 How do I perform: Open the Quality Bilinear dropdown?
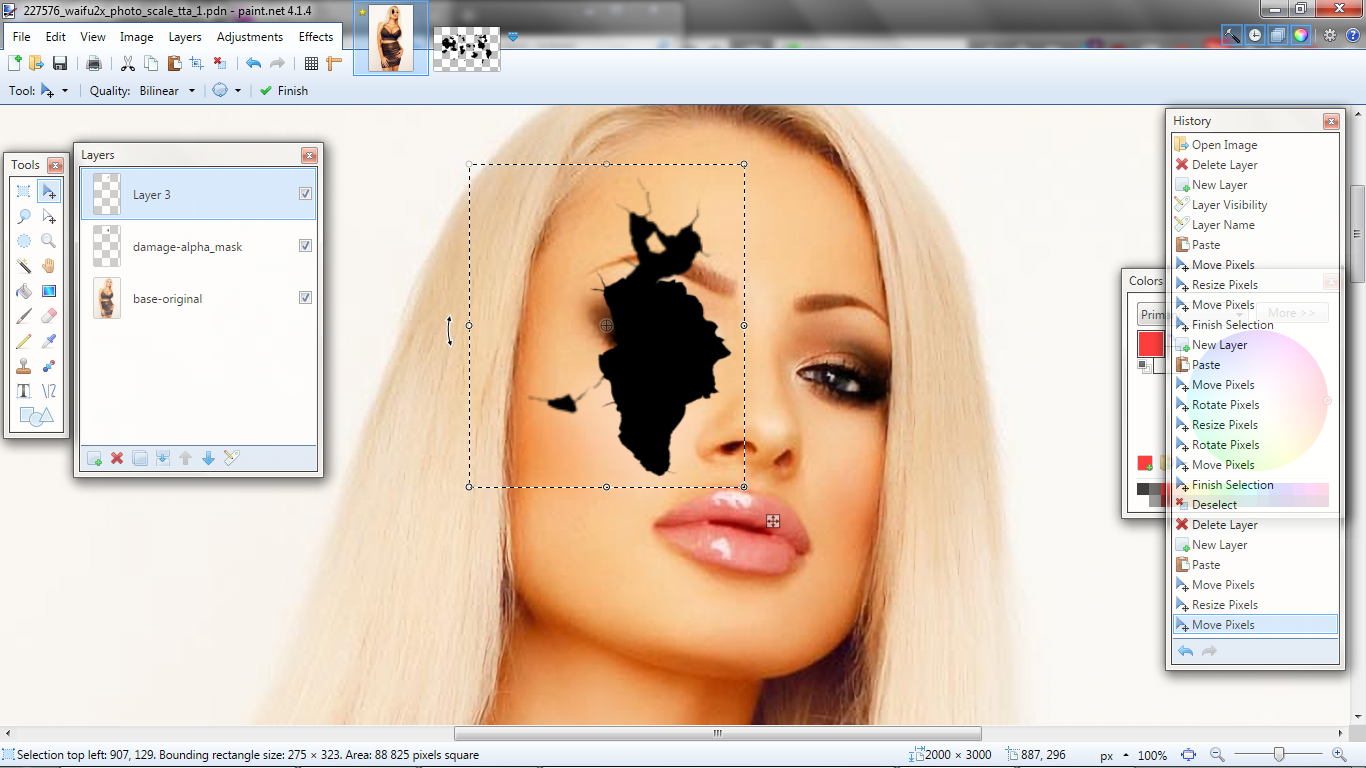click(x=167, y=90)
